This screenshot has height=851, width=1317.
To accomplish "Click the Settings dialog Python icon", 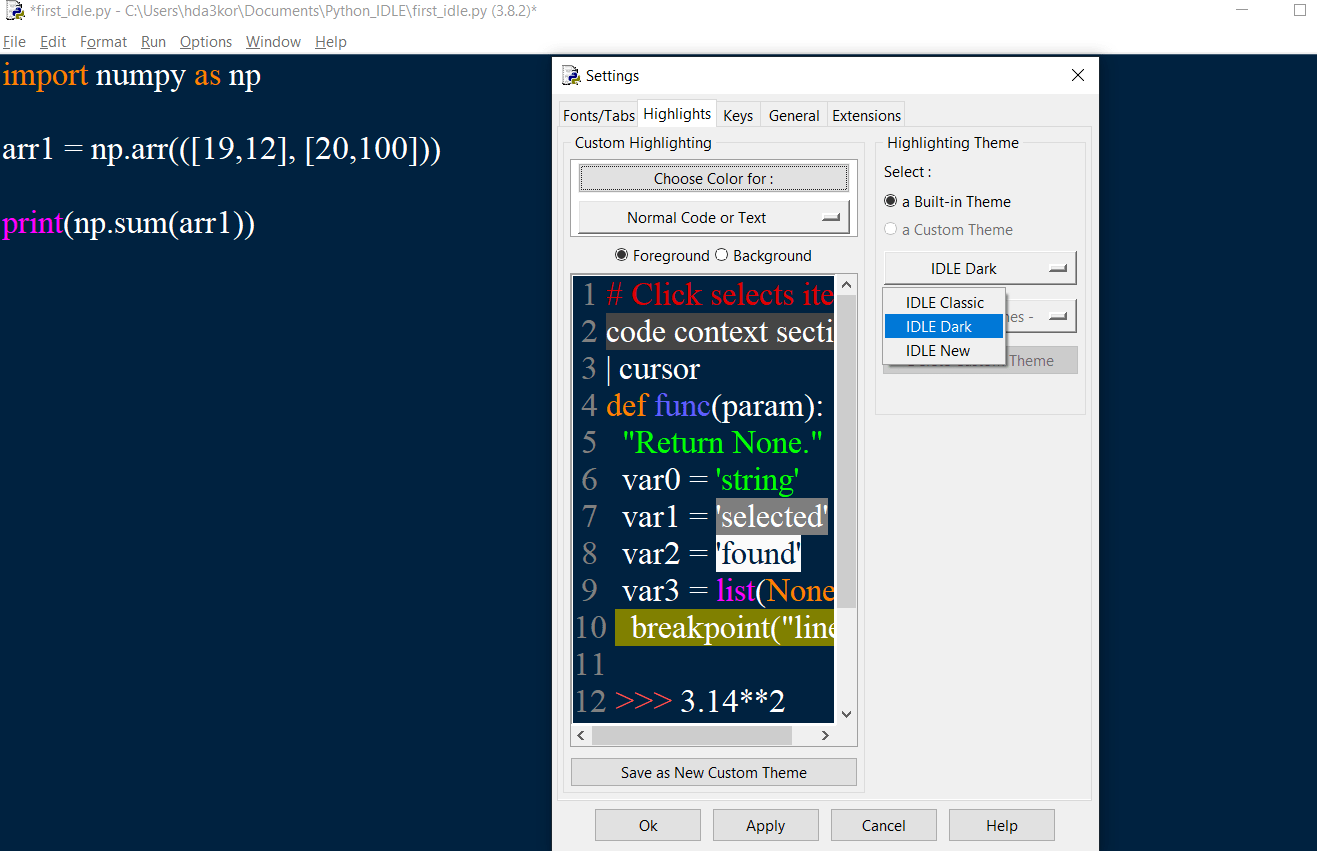I will click(571, 75).
